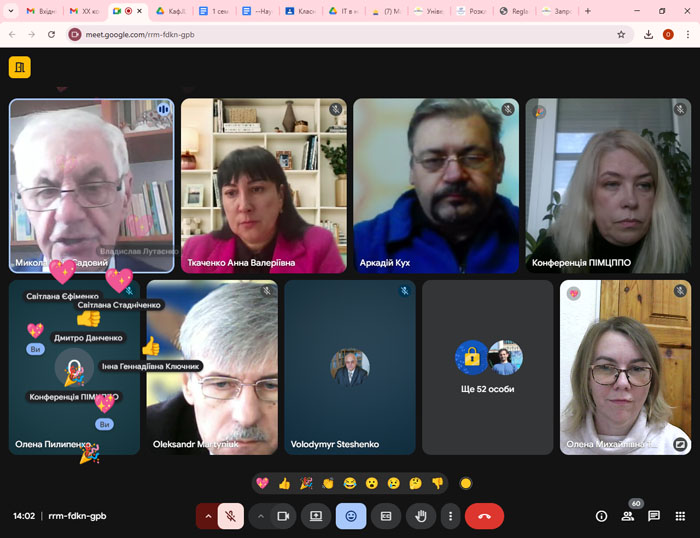This screenshot has height=538, width=700.
Task: Switch to the Кафедра browser tab
Action: point(171,10)
